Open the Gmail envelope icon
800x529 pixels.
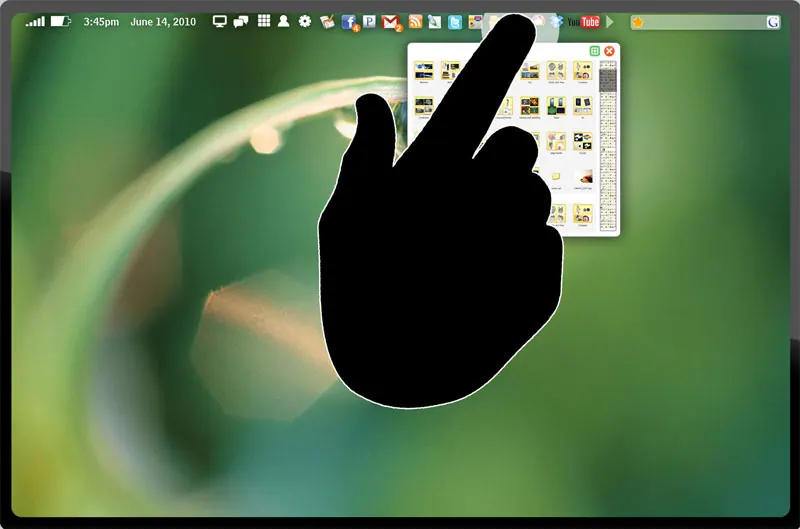pyautogui.click(x=391, y=22)
